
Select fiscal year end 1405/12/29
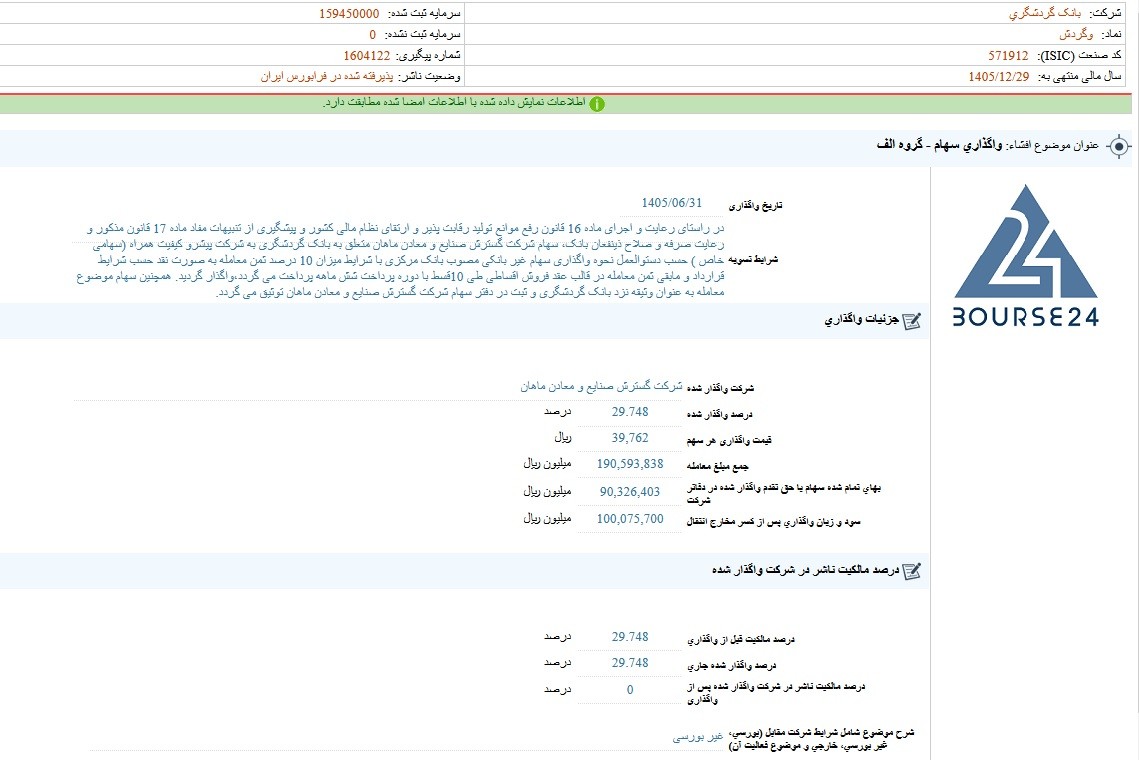tap(999, 76)
